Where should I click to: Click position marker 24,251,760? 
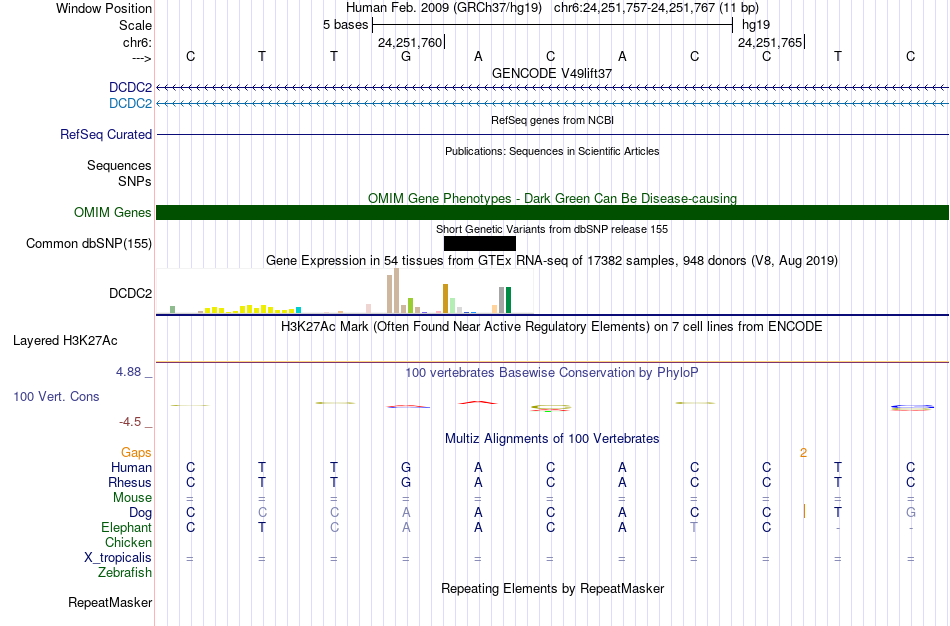(410, 42)
